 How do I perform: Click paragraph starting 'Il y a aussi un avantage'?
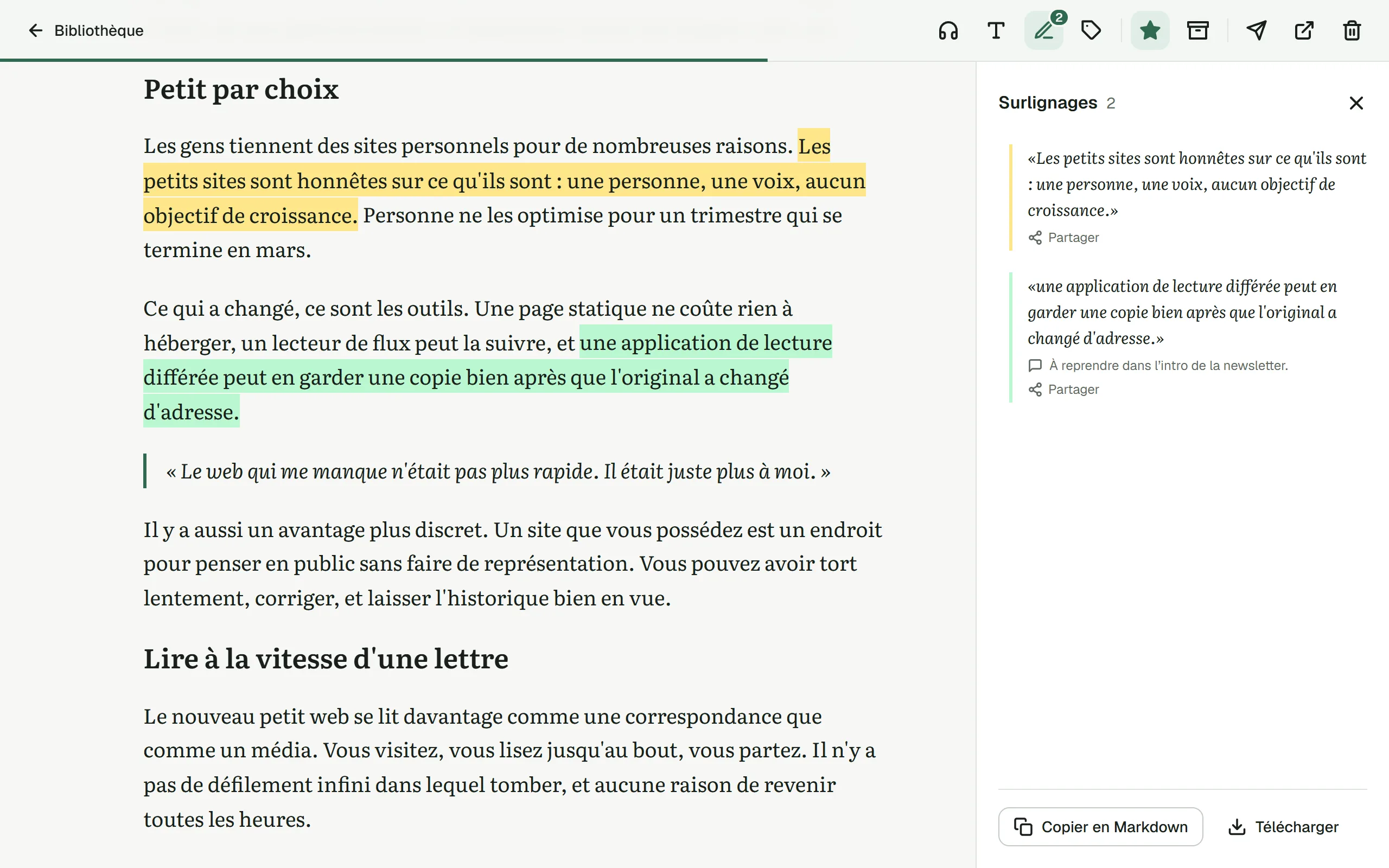(513, 564)
